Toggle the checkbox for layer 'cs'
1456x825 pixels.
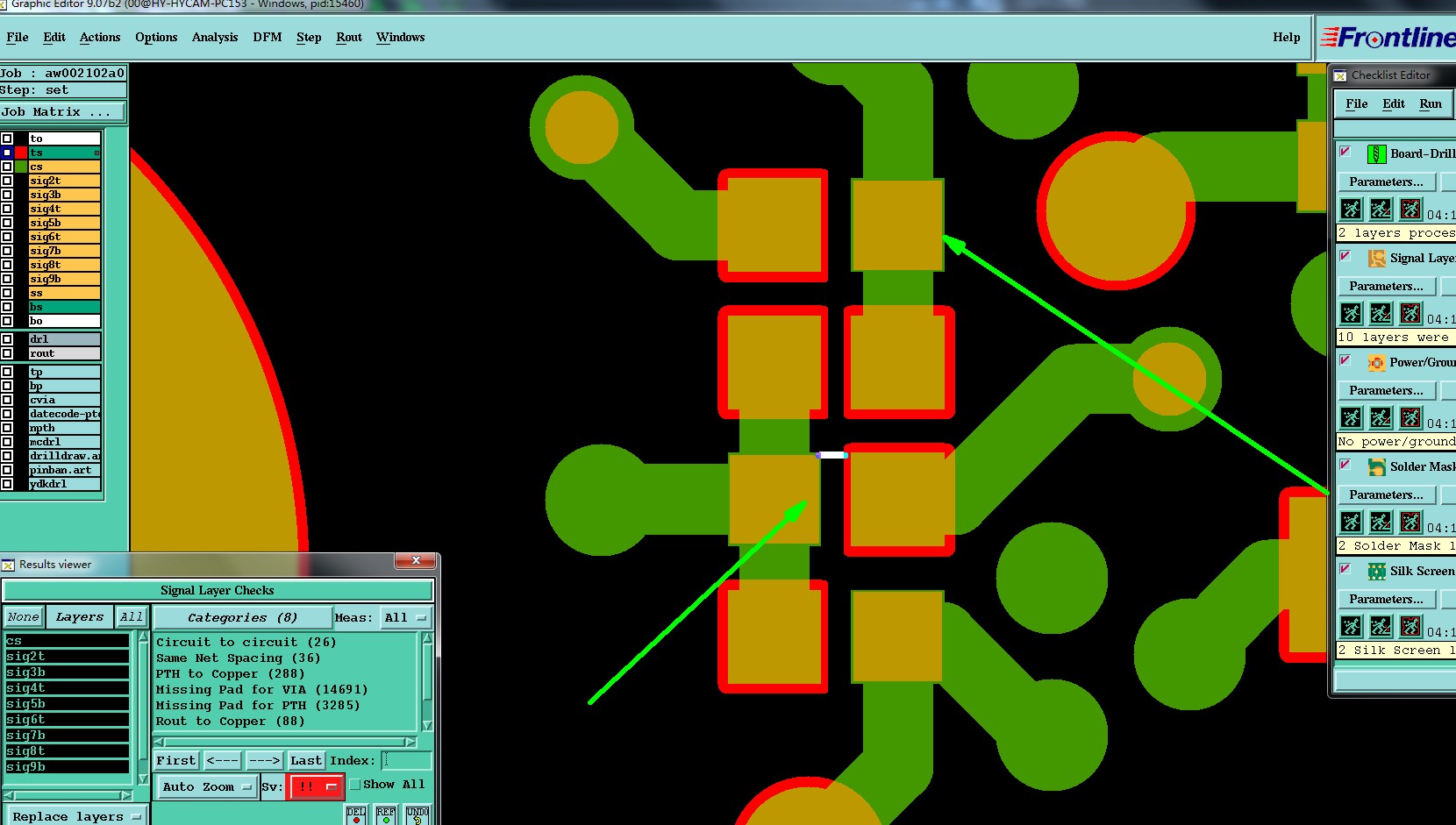7,167
